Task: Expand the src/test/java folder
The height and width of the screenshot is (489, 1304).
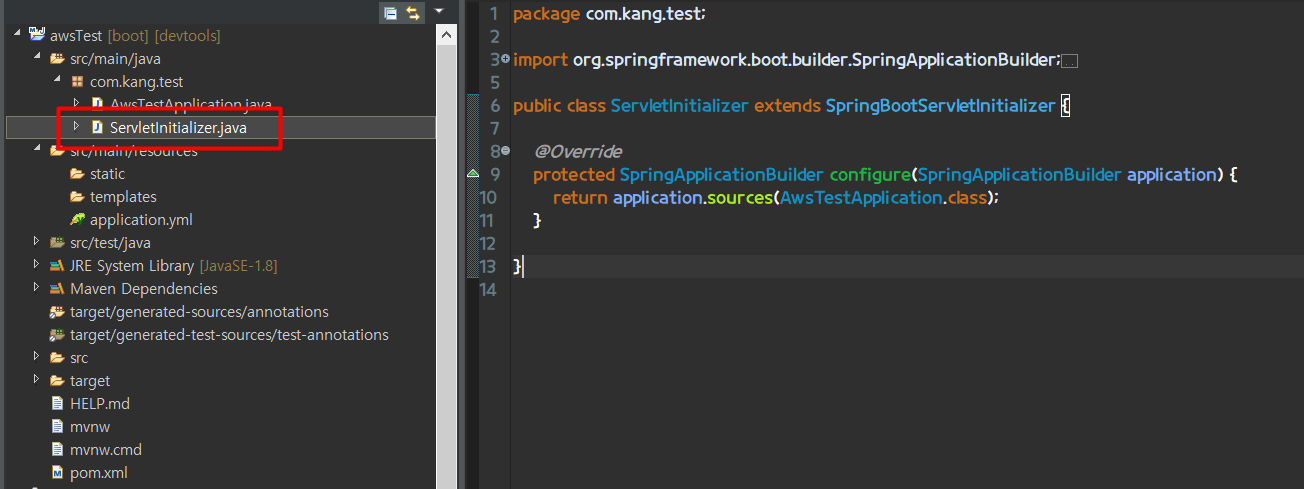Action: [x=36, y=242]
